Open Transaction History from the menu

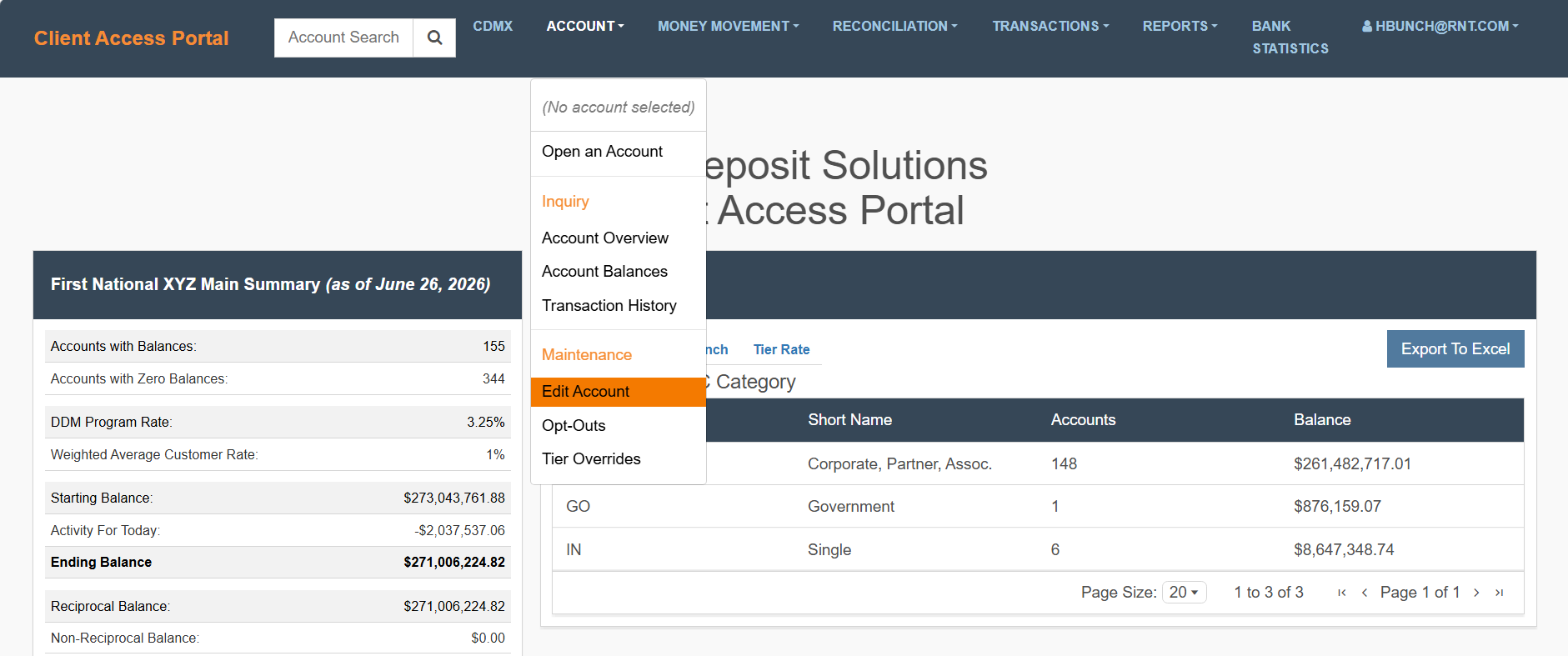pos(619,306)
